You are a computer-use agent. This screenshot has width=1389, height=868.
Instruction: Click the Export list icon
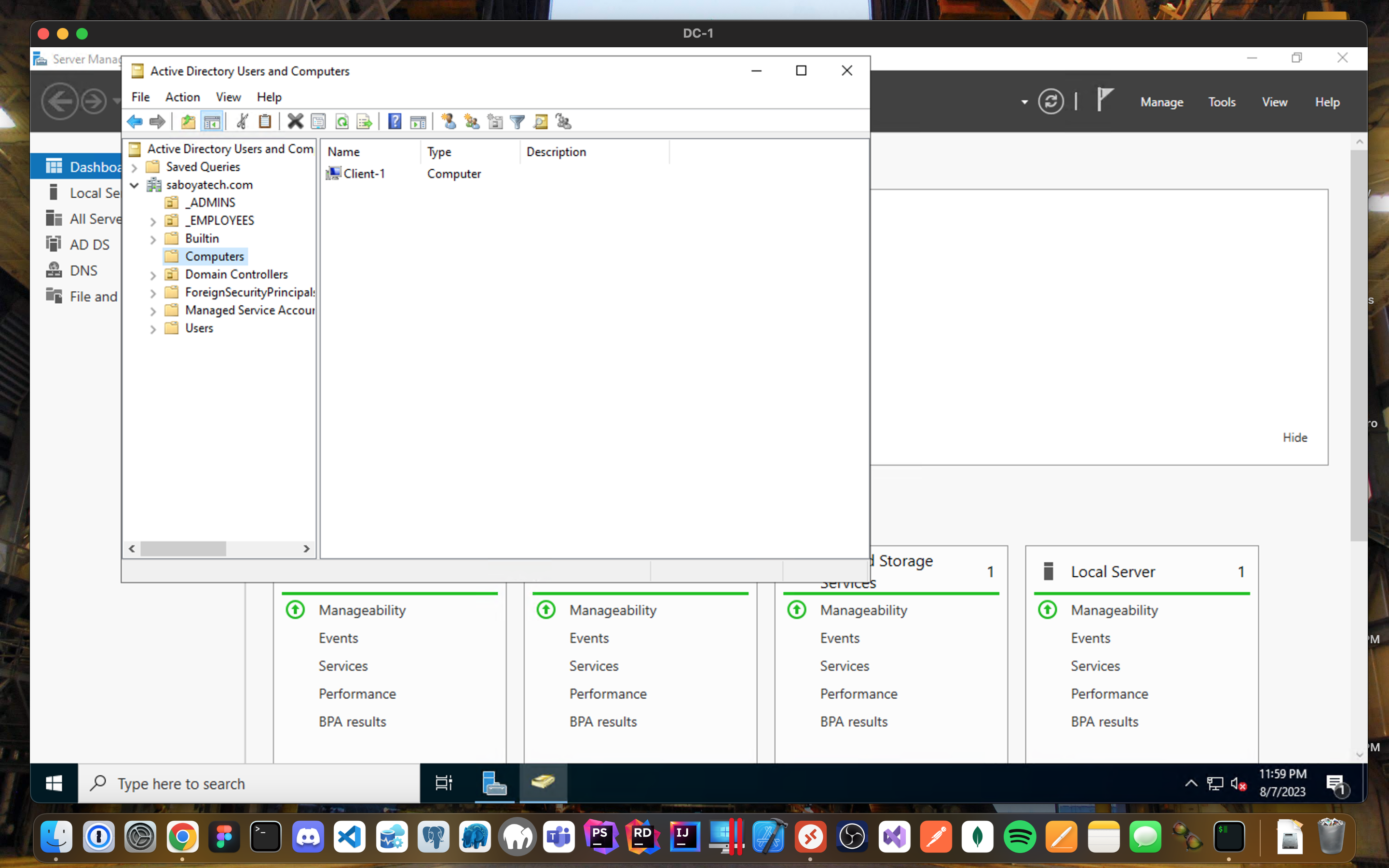pos(365,121)
